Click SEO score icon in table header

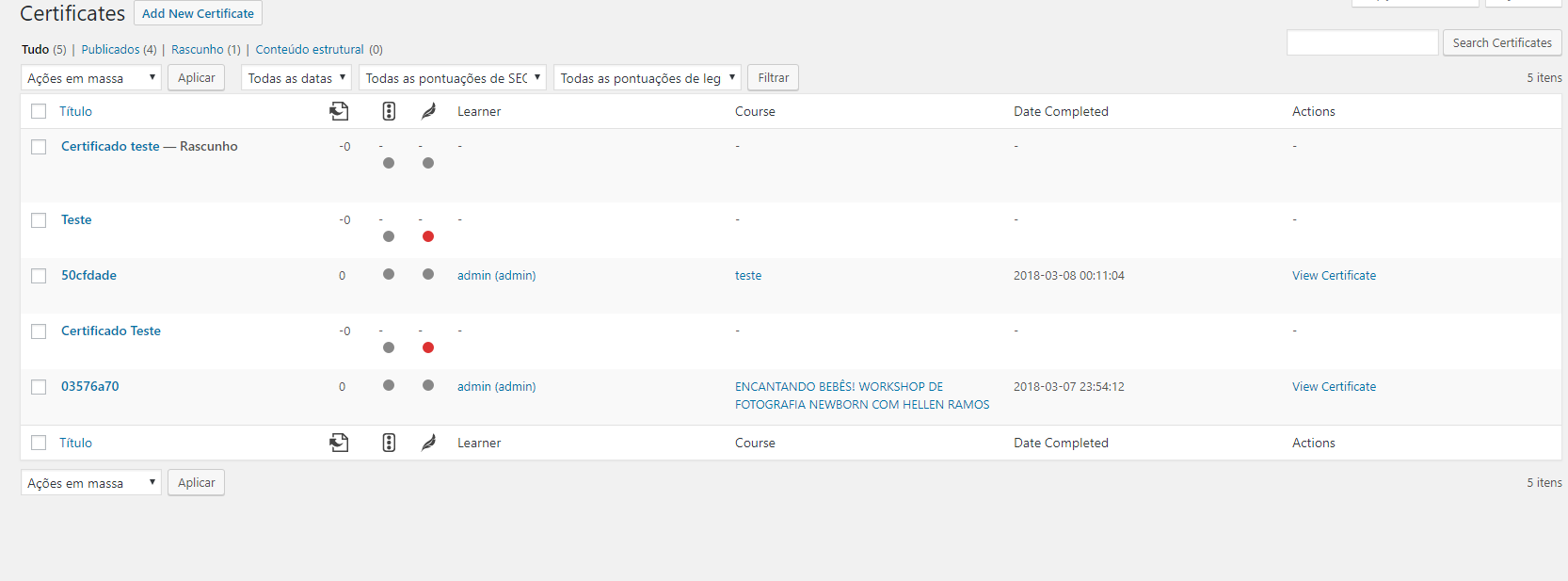(x=389, y=111)
